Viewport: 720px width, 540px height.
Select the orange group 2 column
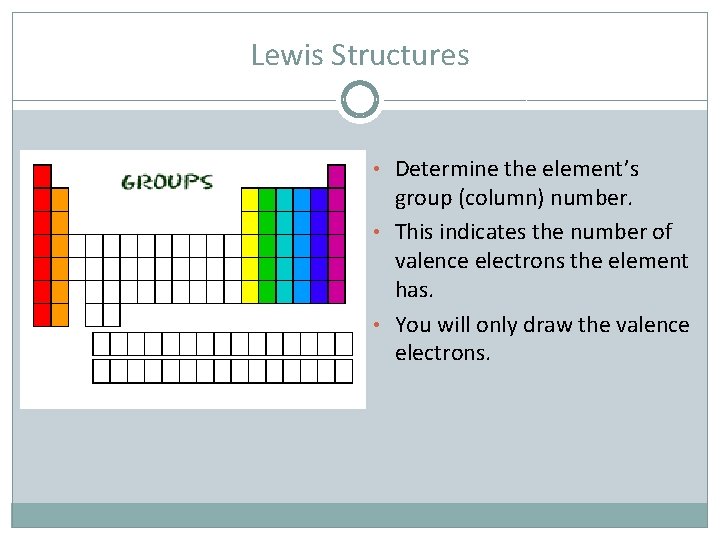[60, 257]
